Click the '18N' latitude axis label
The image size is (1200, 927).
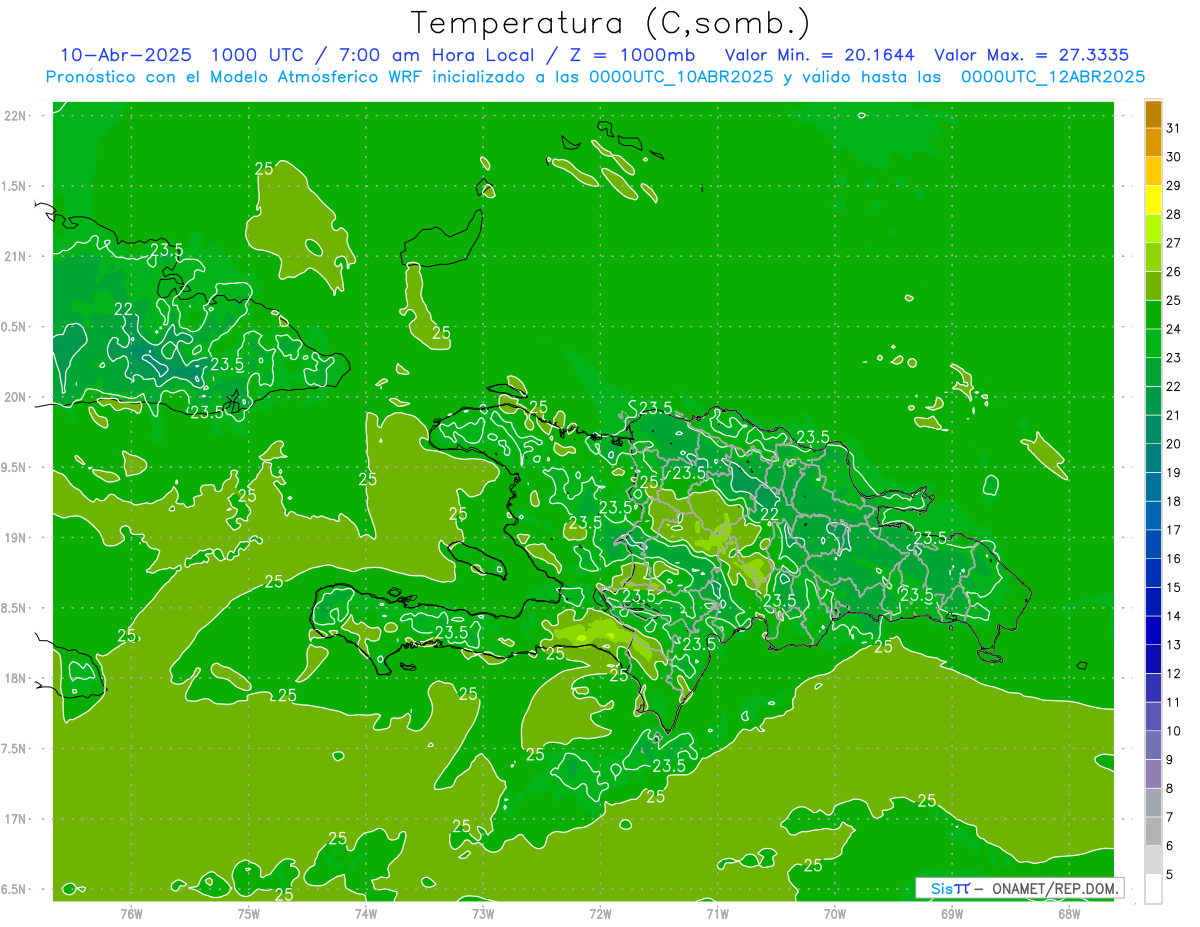coord(16,678)
